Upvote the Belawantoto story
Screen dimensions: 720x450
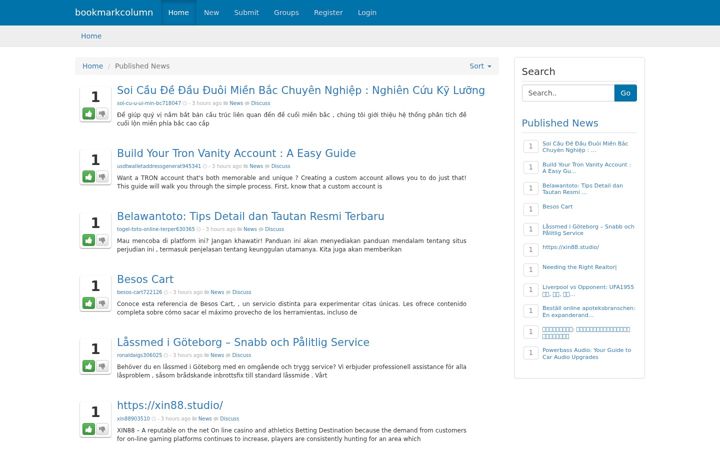pyautogui.click(x=89, y=240)
